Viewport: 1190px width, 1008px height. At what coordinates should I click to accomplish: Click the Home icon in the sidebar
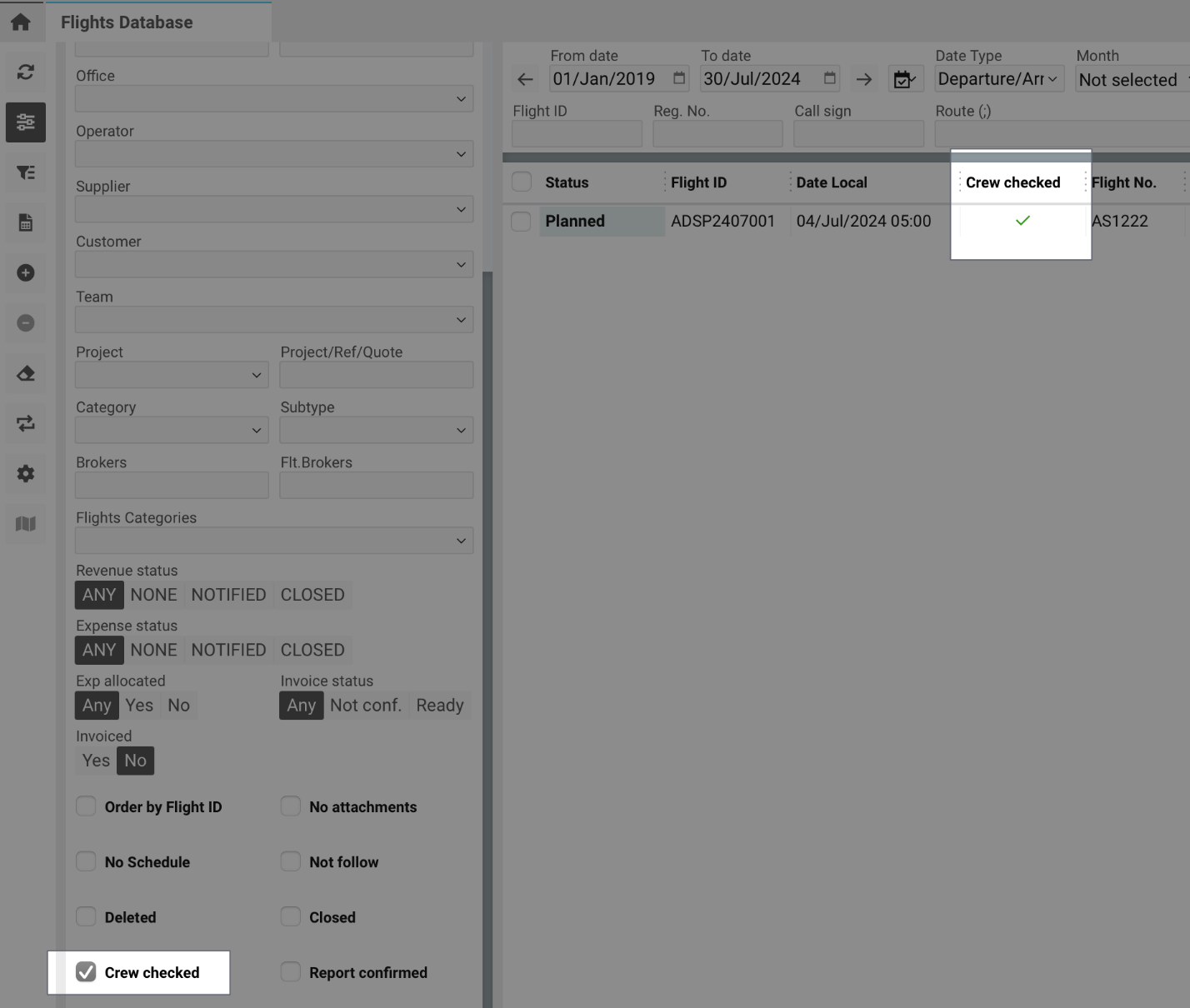[22, 22]
